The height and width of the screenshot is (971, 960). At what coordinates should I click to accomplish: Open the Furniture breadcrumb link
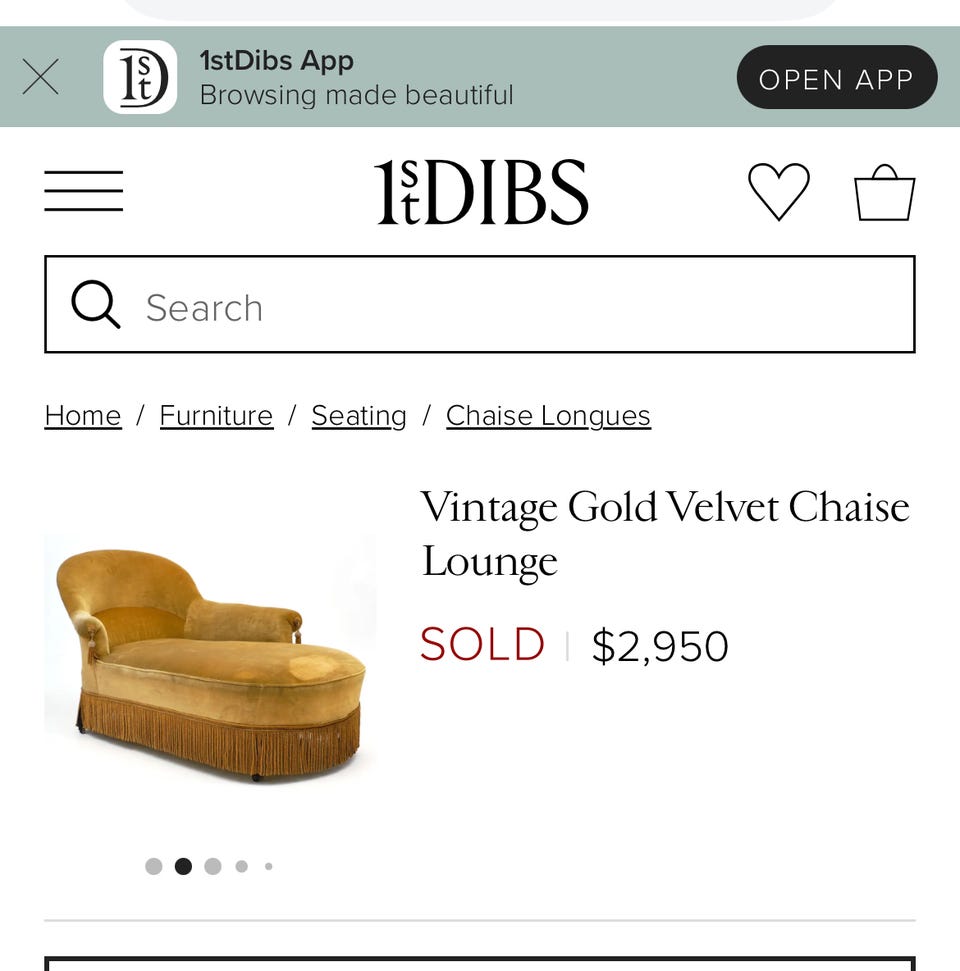pyautogui.click(x=216, y=416)
